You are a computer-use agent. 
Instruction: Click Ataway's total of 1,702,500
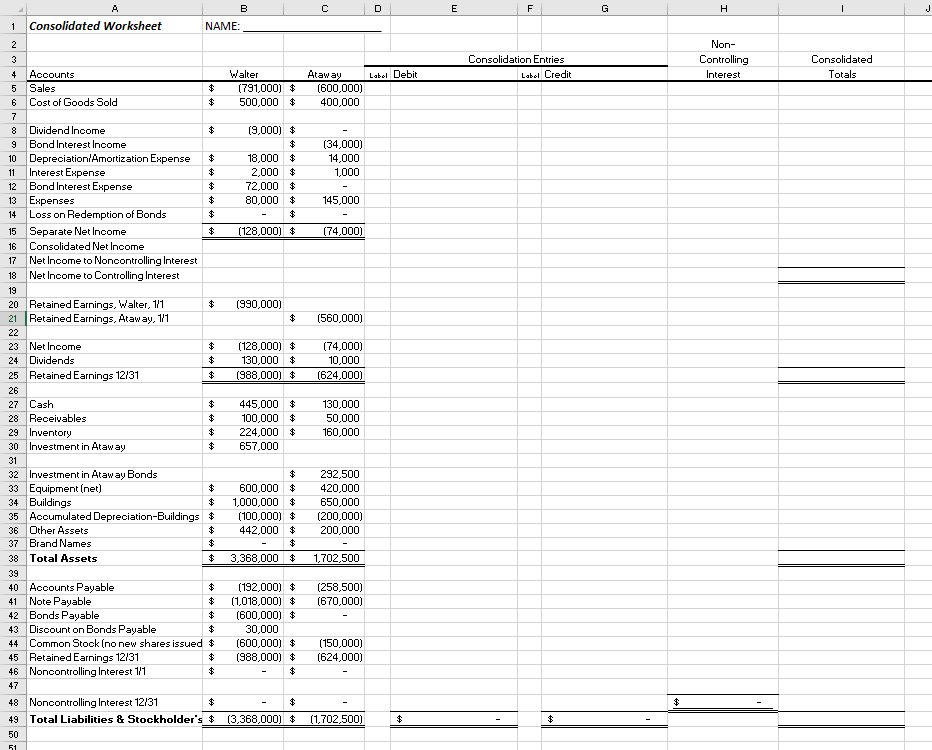324,558
